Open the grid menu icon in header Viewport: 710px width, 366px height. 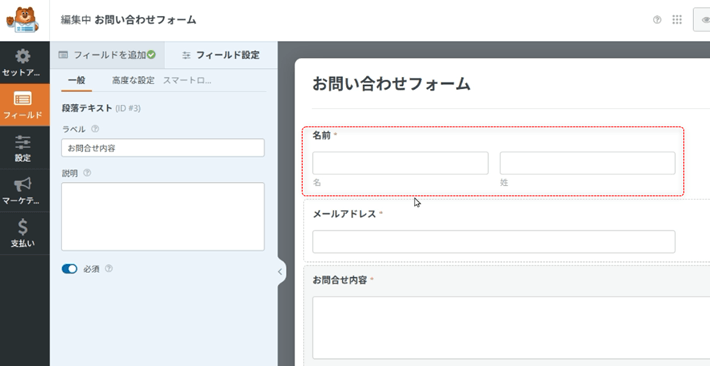[x=677, y=19]
